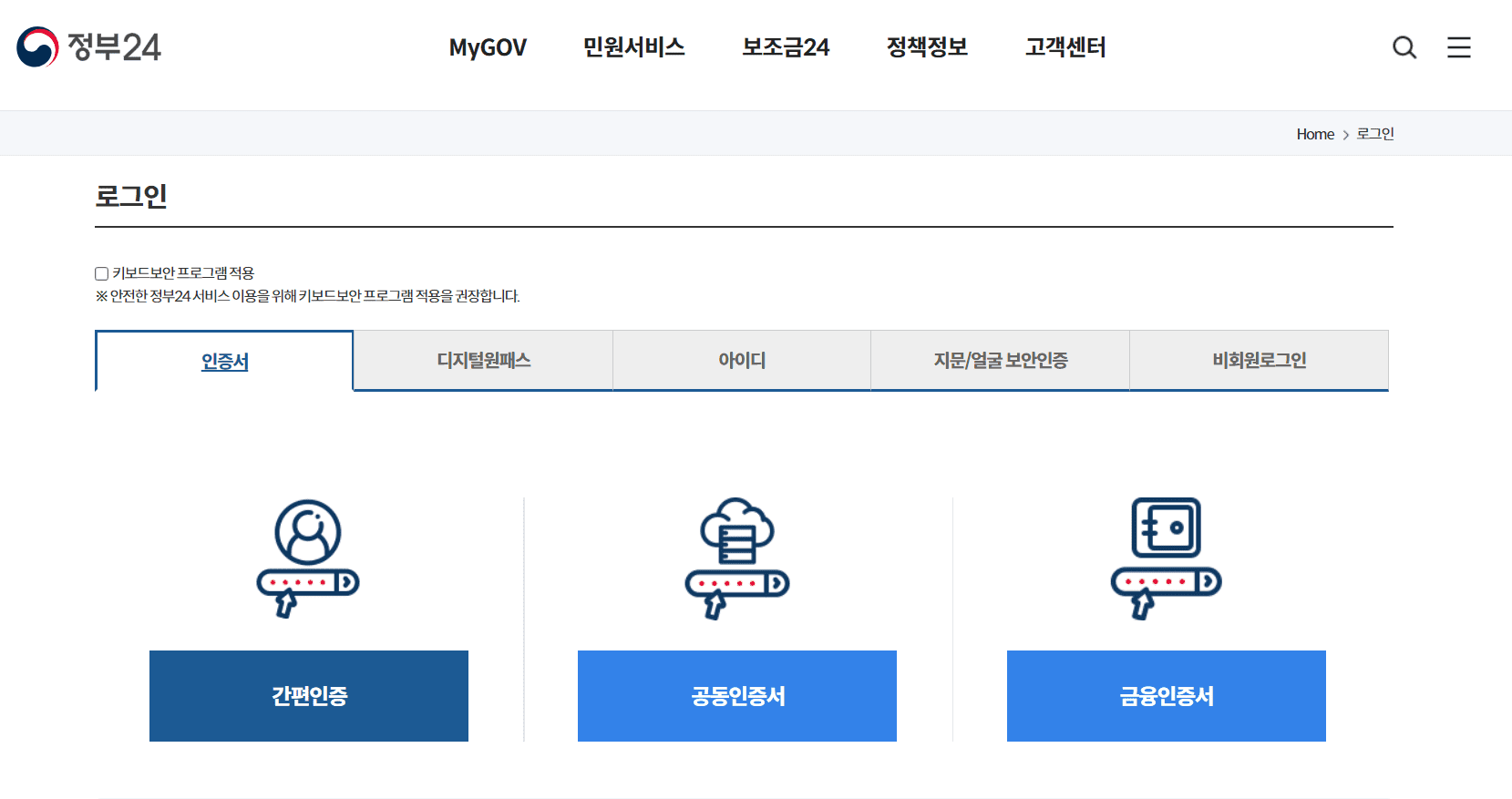Image resolution: width=1512 pixels, height=799 pixels.
Task: Select the 인증서 tab
Action: coord(224,361)
